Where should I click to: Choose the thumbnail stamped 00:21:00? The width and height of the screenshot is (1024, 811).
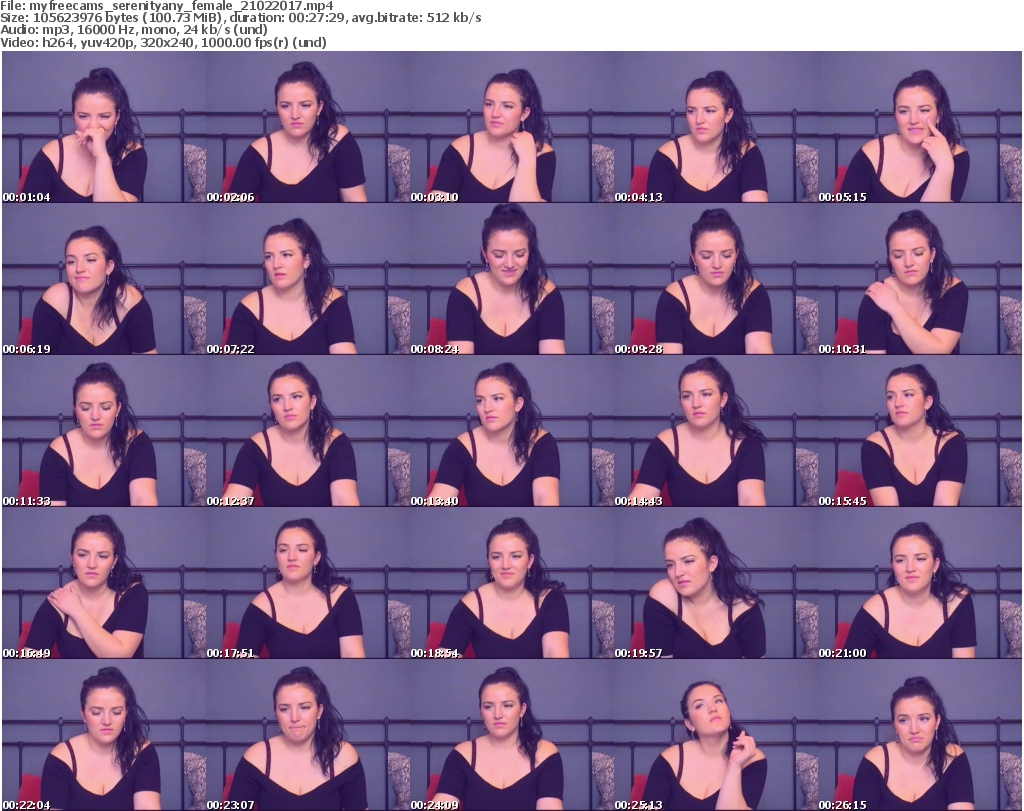pos(920,583)
